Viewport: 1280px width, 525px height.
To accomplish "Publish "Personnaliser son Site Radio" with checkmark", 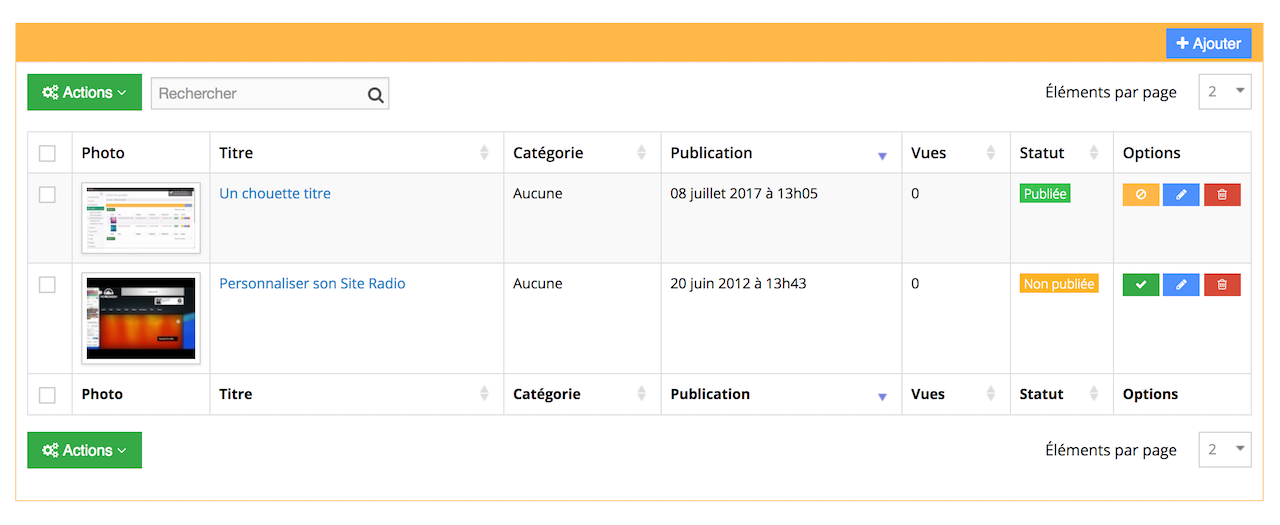I will pyautogui.click(x=1141, y=285).
